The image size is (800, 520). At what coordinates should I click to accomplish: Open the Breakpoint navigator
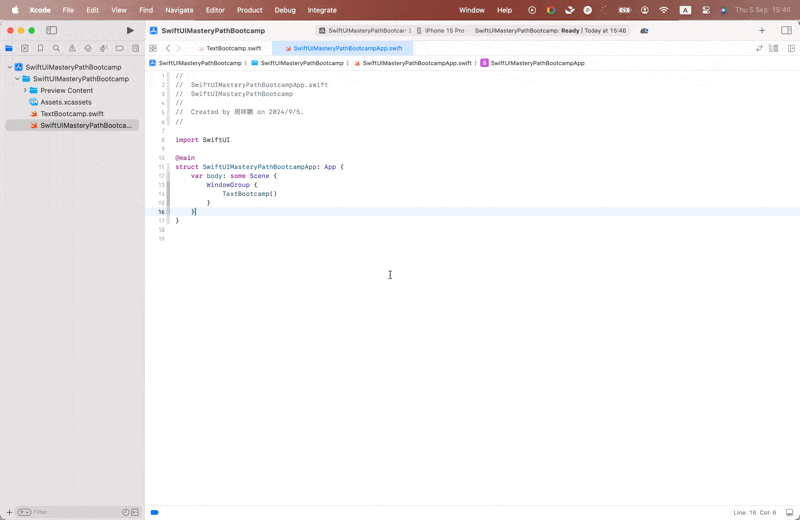(x=119, y=48)
